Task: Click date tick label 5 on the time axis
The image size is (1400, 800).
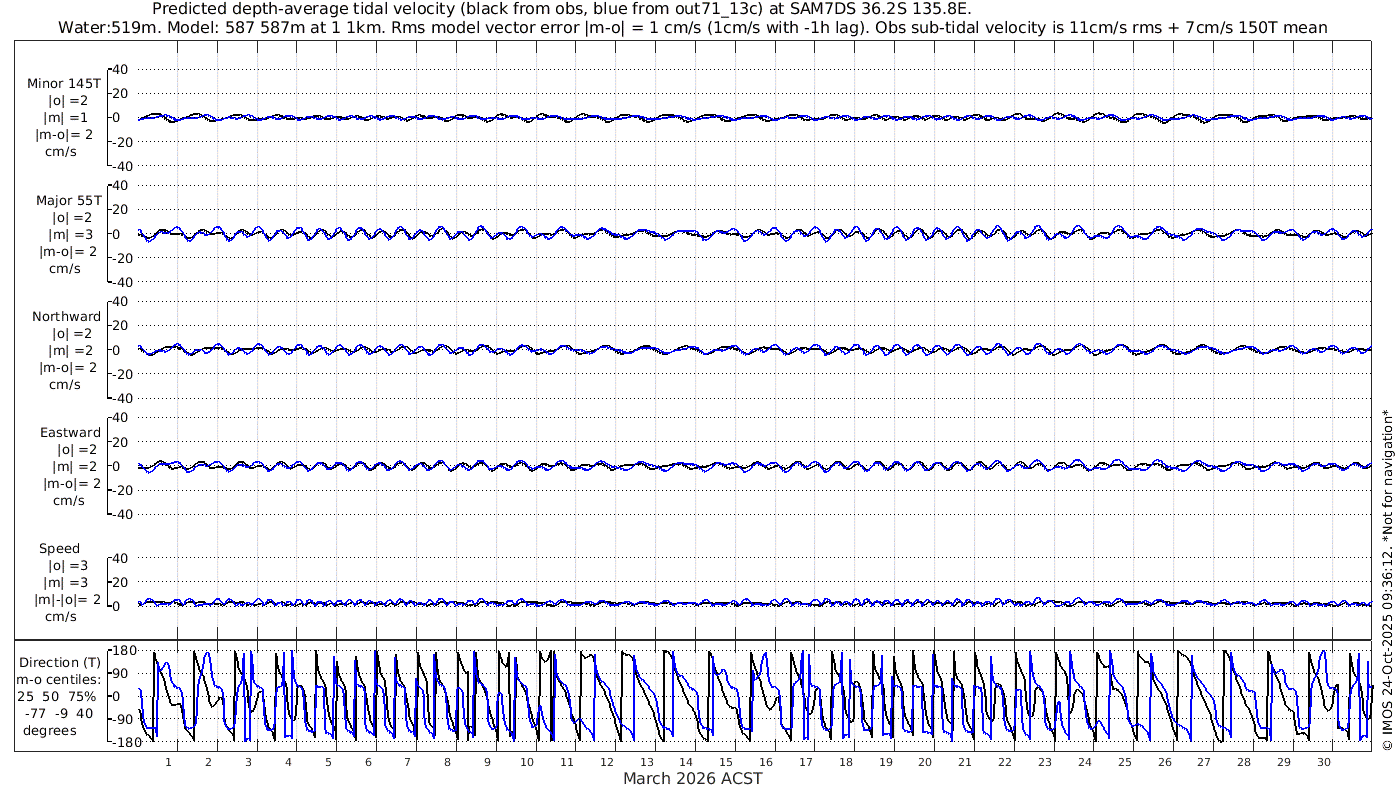Action: [x=328, y=762]
